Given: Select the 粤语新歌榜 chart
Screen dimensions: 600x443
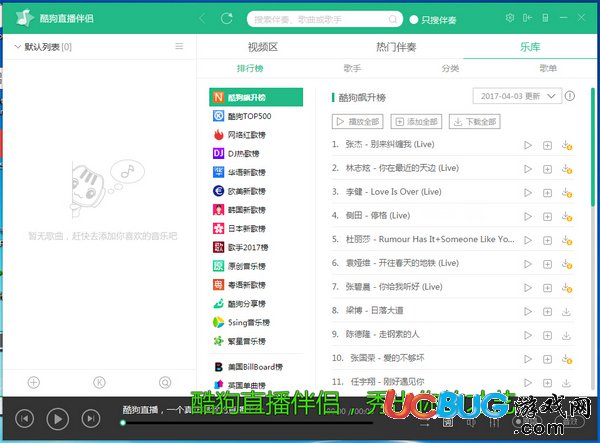Looking at the screenshot, I should (x=256, y=285).
